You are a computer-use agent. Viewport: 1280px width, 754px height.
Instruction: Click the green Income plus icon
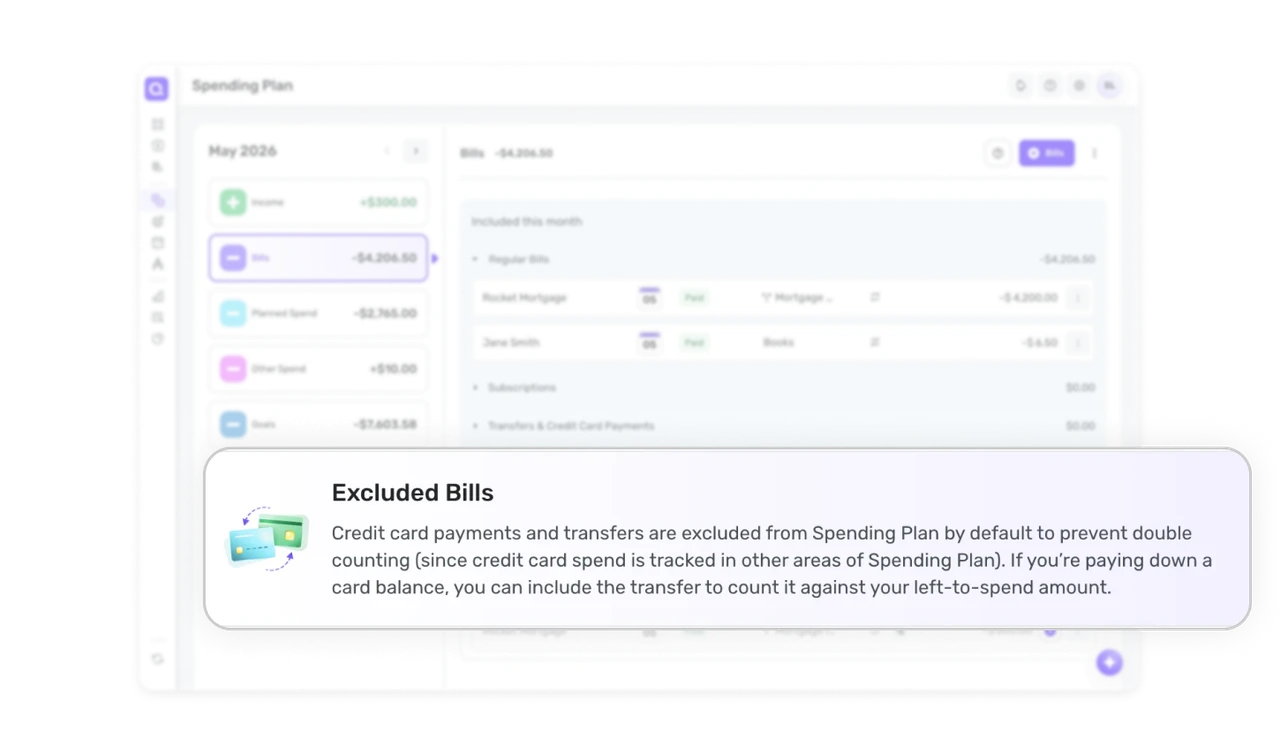point(233,202)
